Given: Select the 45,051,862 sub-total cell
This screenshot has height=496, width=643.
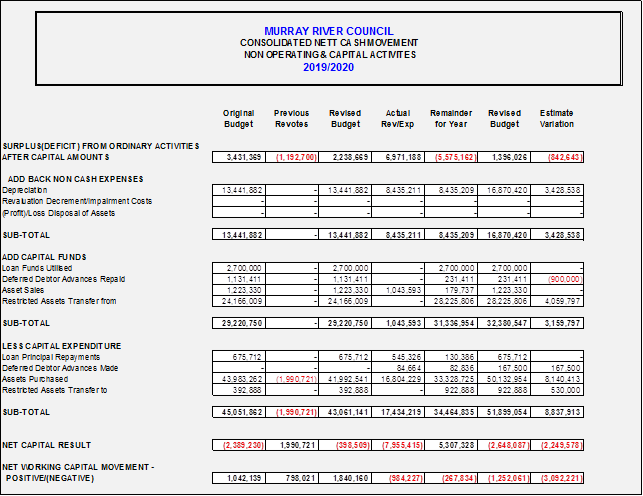Looking at the screenshot, I should pyautogui.click(x=239, y=412).
